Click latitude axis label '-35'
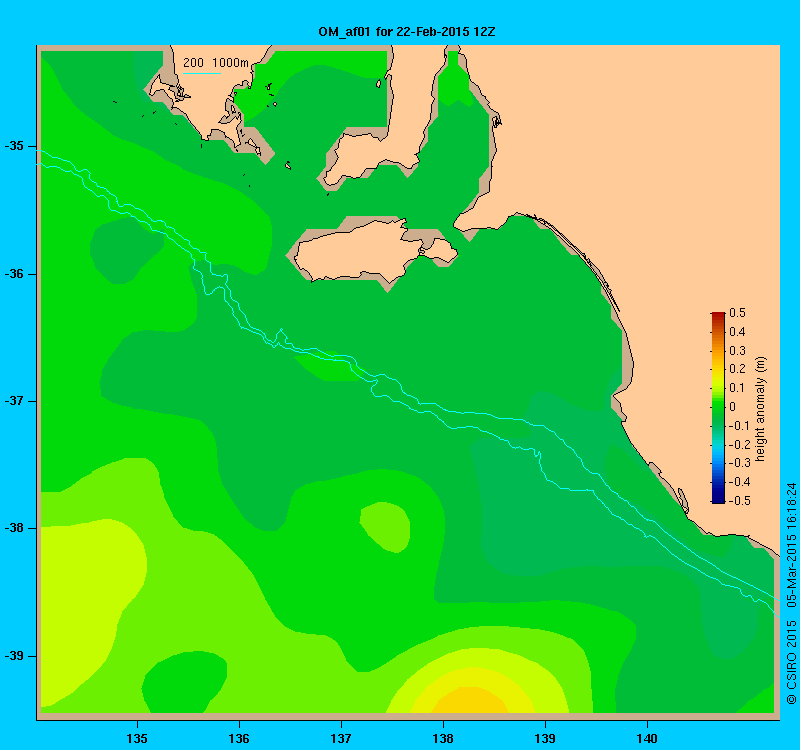Viewport: 800px width, 750px height. tap(14, 146)
